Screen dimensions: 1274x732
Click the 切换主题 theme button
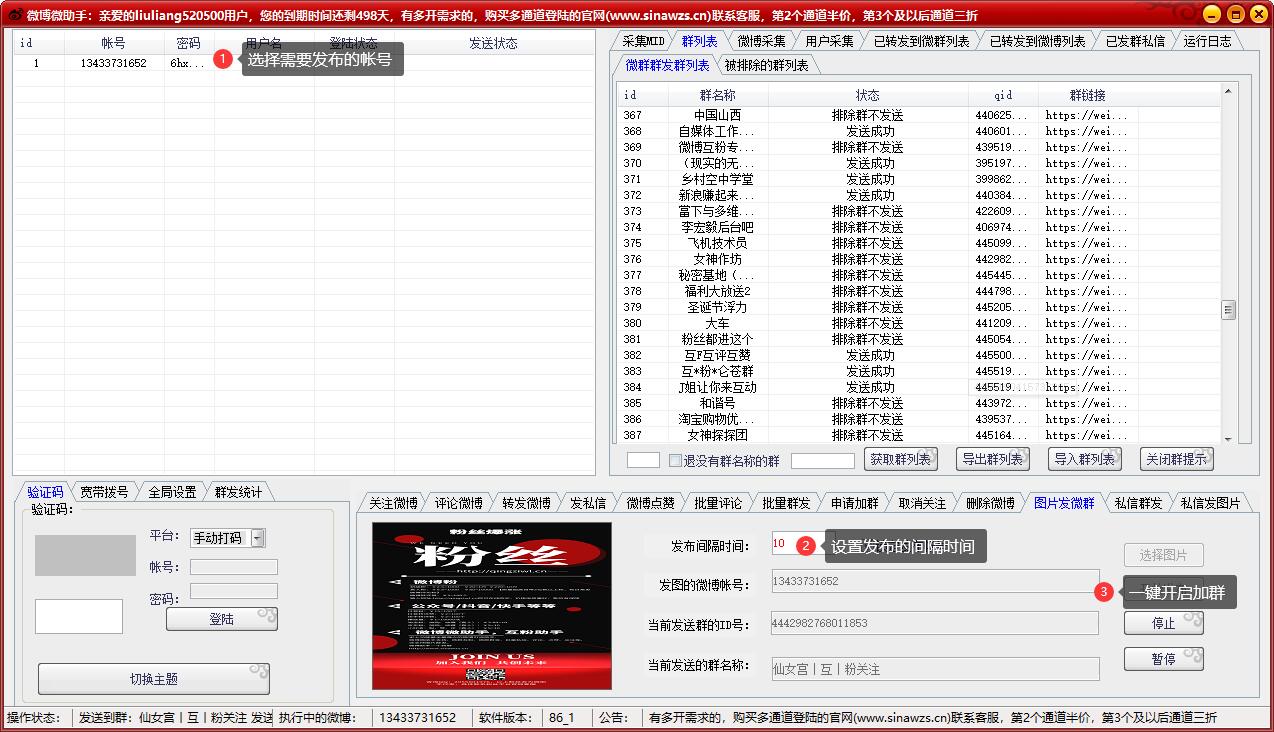153,679
